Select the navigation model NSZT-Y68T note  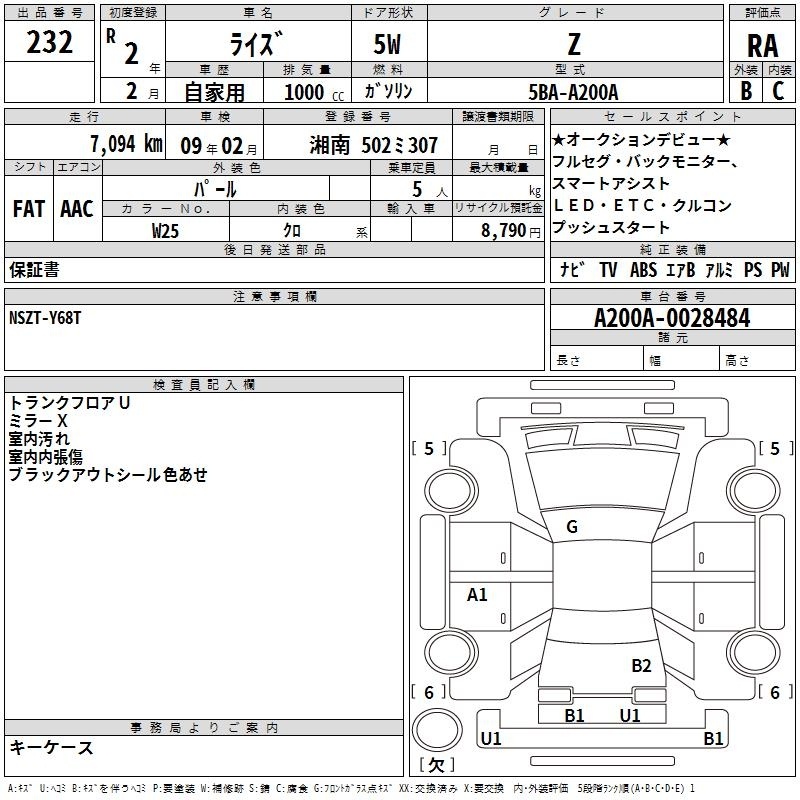coord(45,318)
